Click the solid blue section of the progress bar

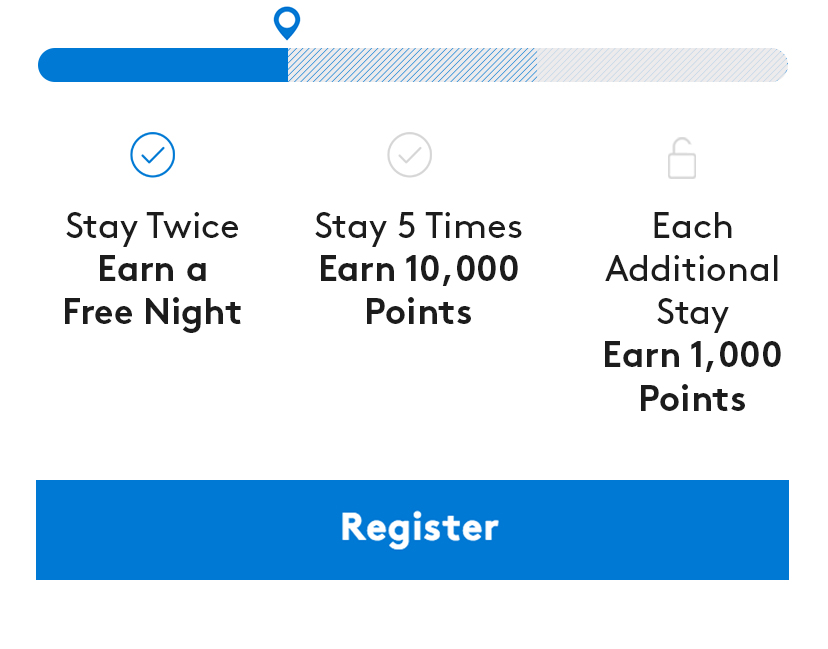tap(163, 65)
